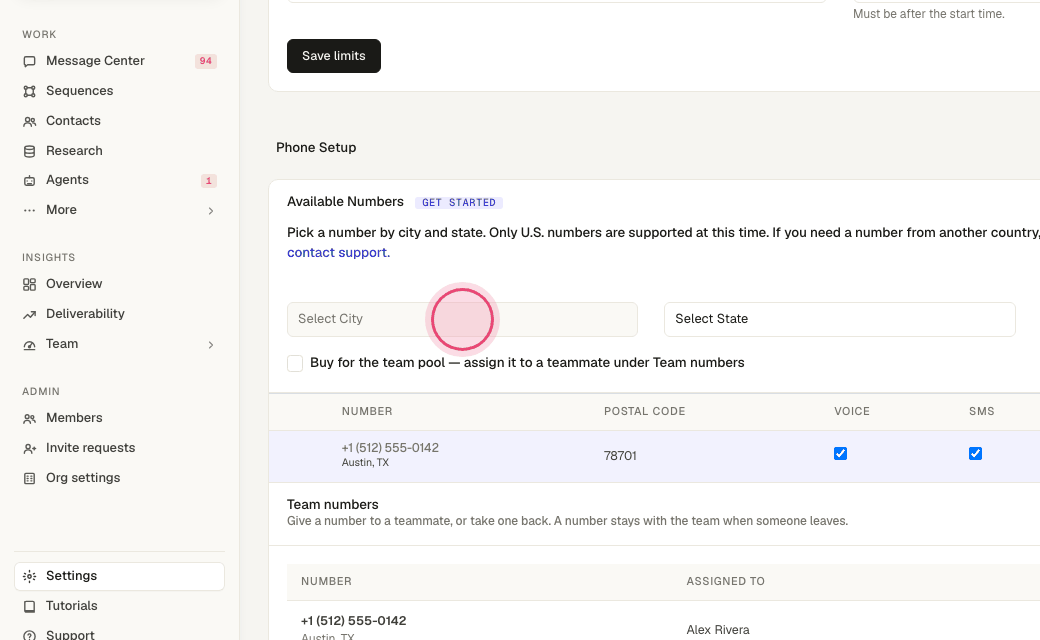Screen dimensions: 1040x640
Task: Click the Agents notification badge showing 1
Action: click(208, 180)
